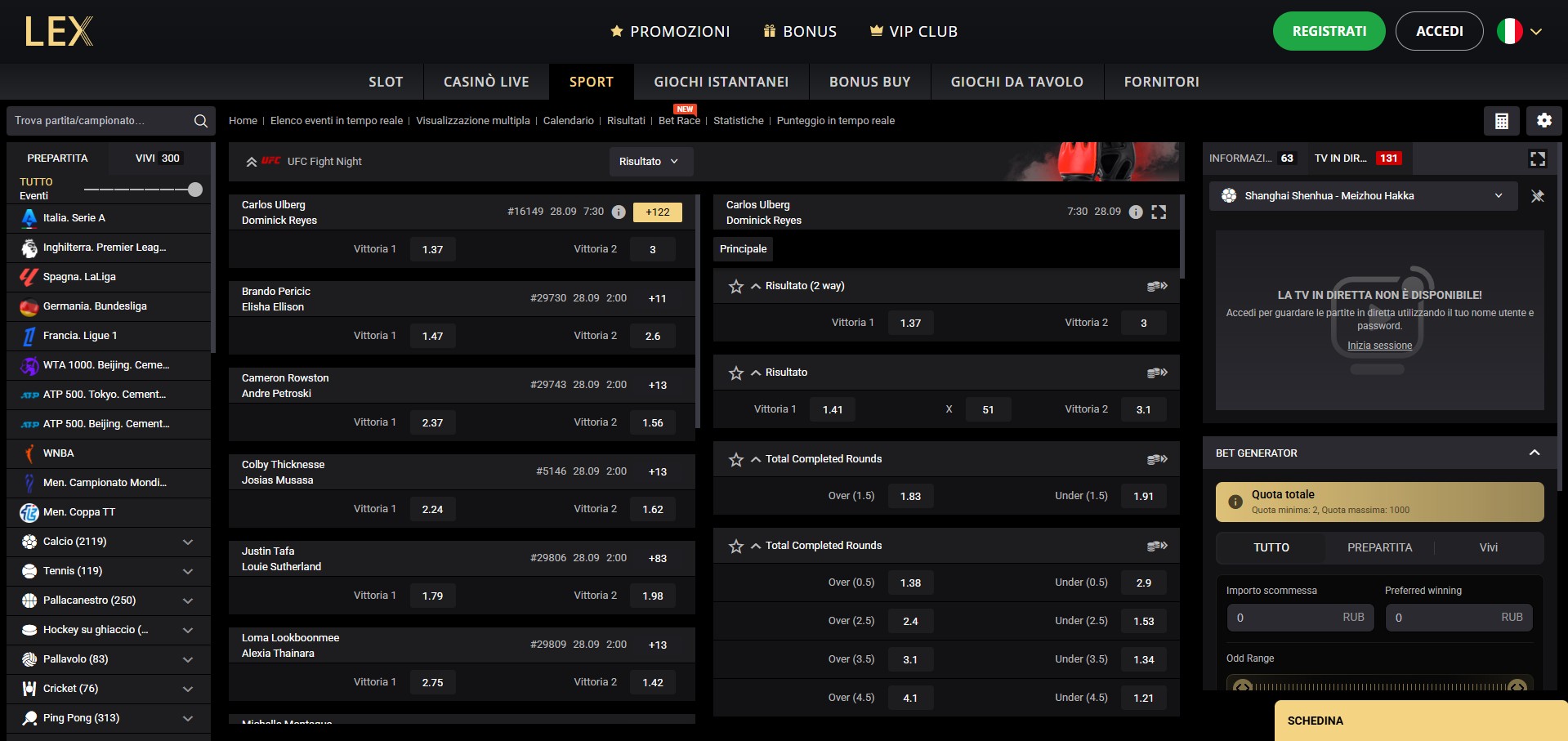1568x741 pixels.
Task: Open sportsbook settings gear icon
Action: click(x=1543, y=121)
